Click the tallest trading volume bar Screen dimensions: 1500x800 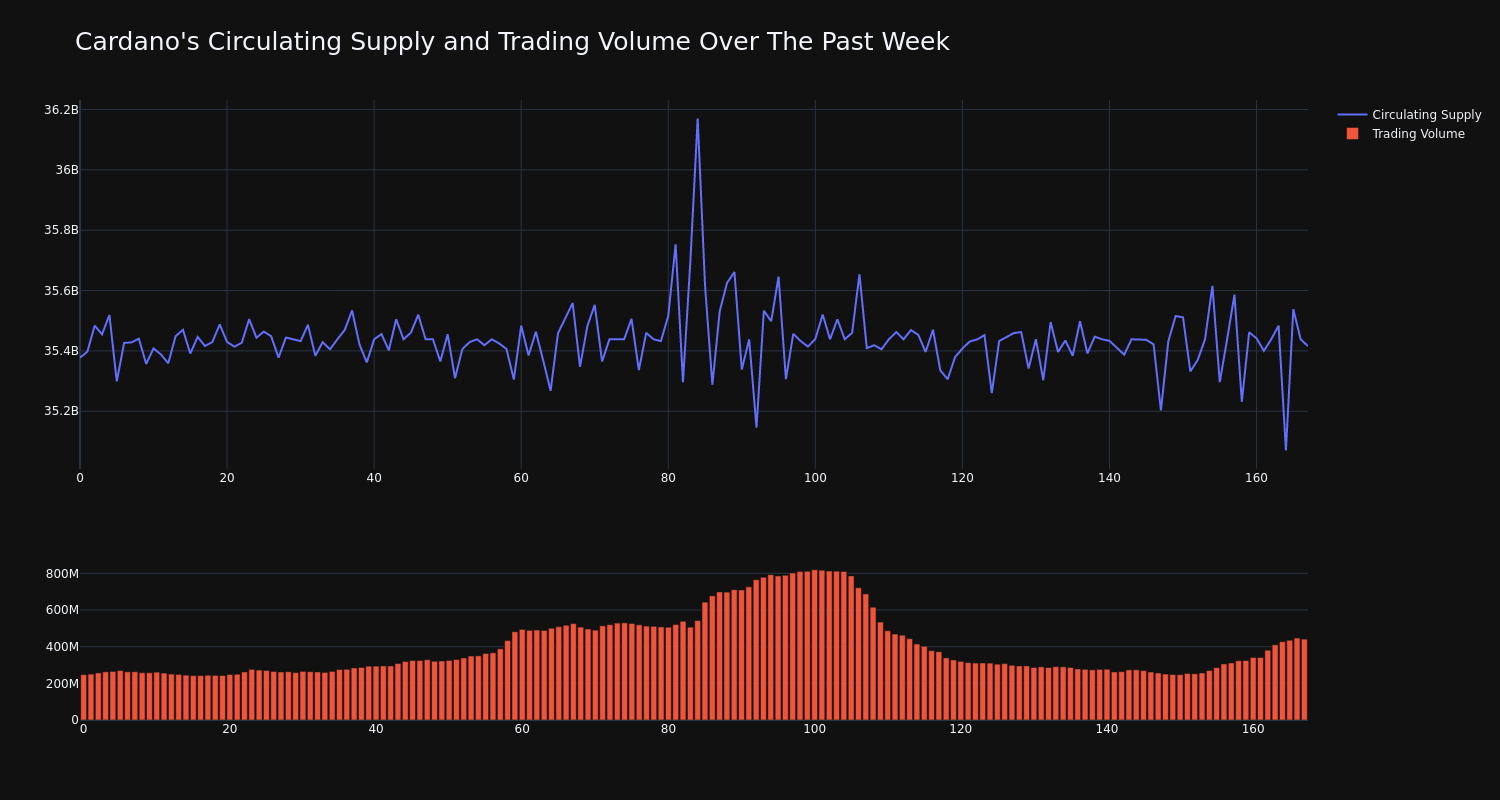(x=815, y=645)
